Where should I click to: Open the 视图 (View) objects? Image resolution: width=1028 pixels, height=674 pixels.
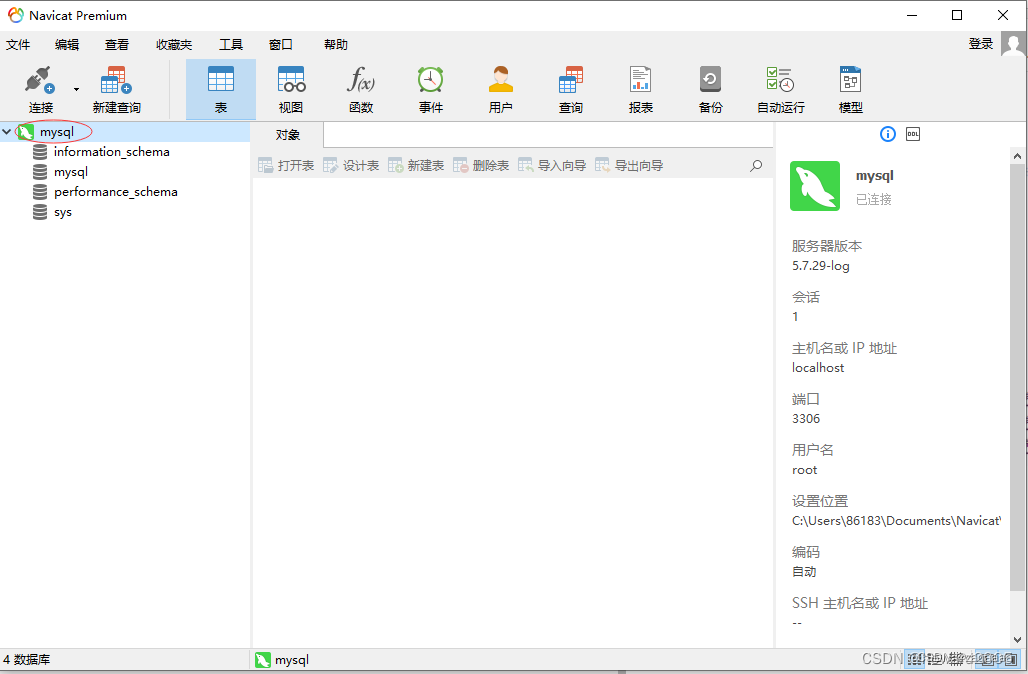pos(290,89)
